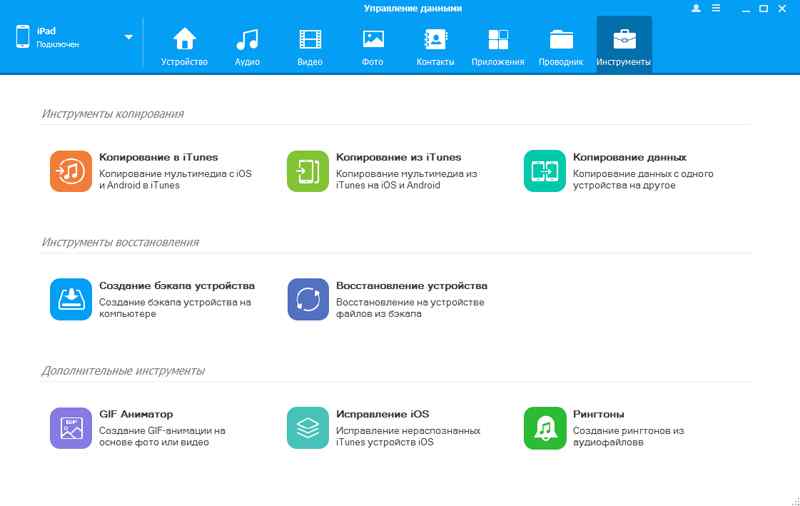Click description 'Создание рингтонов из аудиофайловв'
The image size is (800, 506).
pyautogui.click(x=628, y=436)
